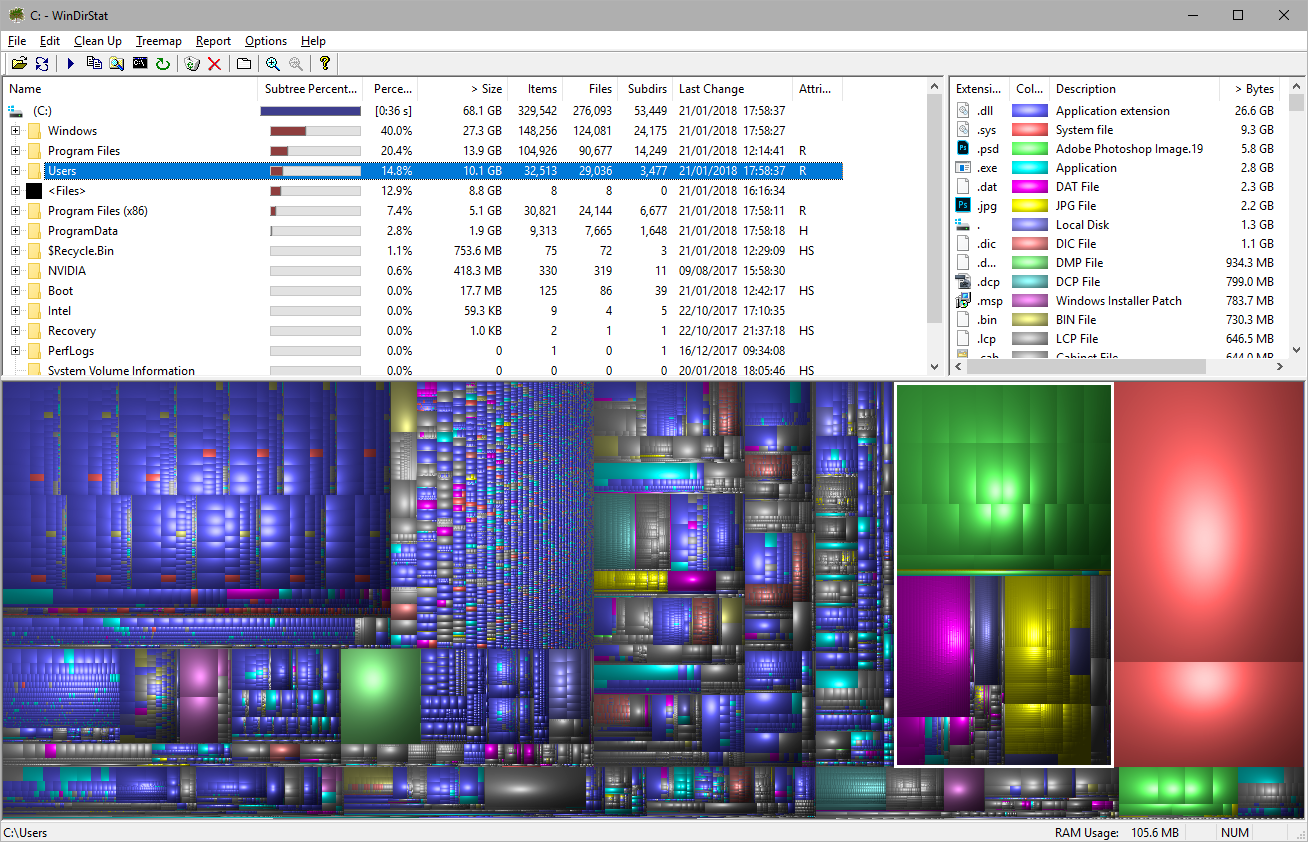Click the Copy Path toolbar icon
Image resolution: width=1308 pixels, height=842 pixels.
(94, 64)
